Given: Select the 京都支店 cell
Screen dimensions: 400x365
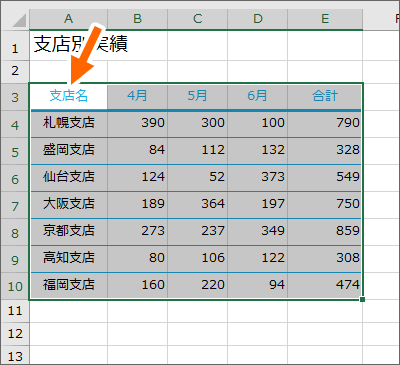Looking at the screenshot, I should click(x=68, y=232).
